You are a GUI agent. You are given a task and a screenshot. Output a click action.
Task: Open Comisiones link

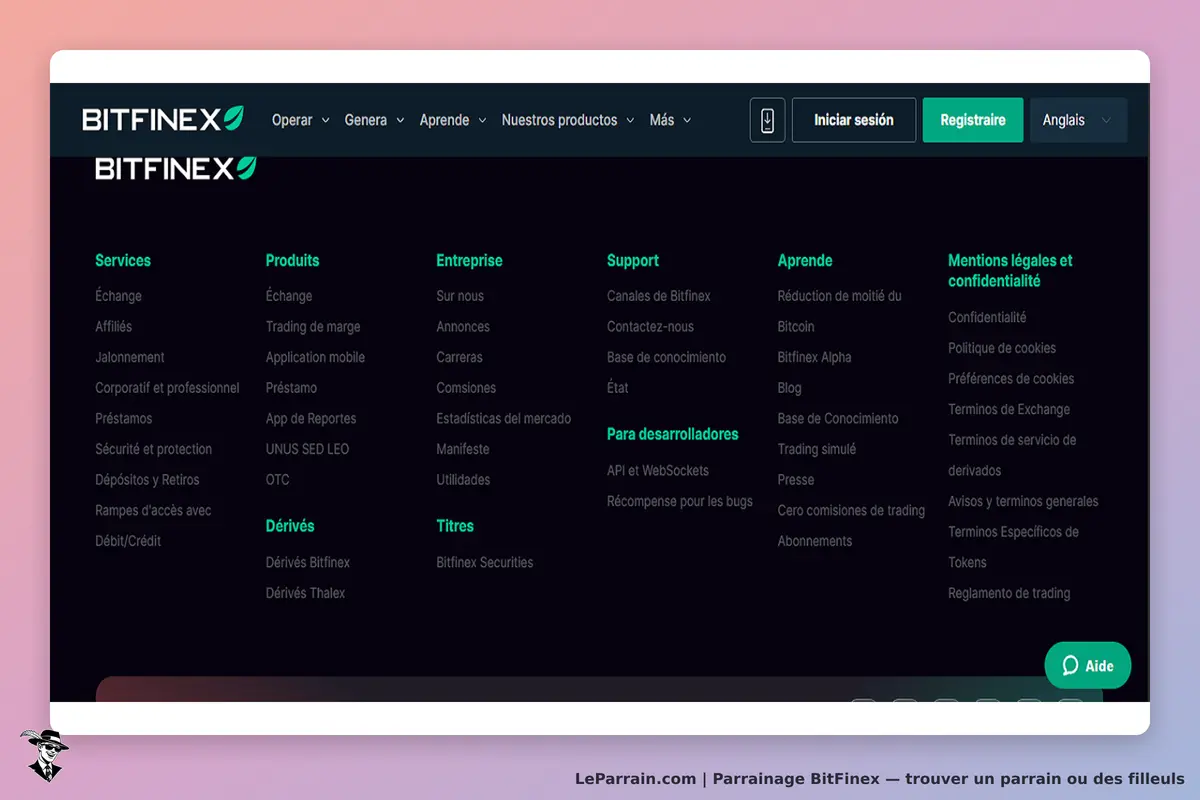(466, 388)
